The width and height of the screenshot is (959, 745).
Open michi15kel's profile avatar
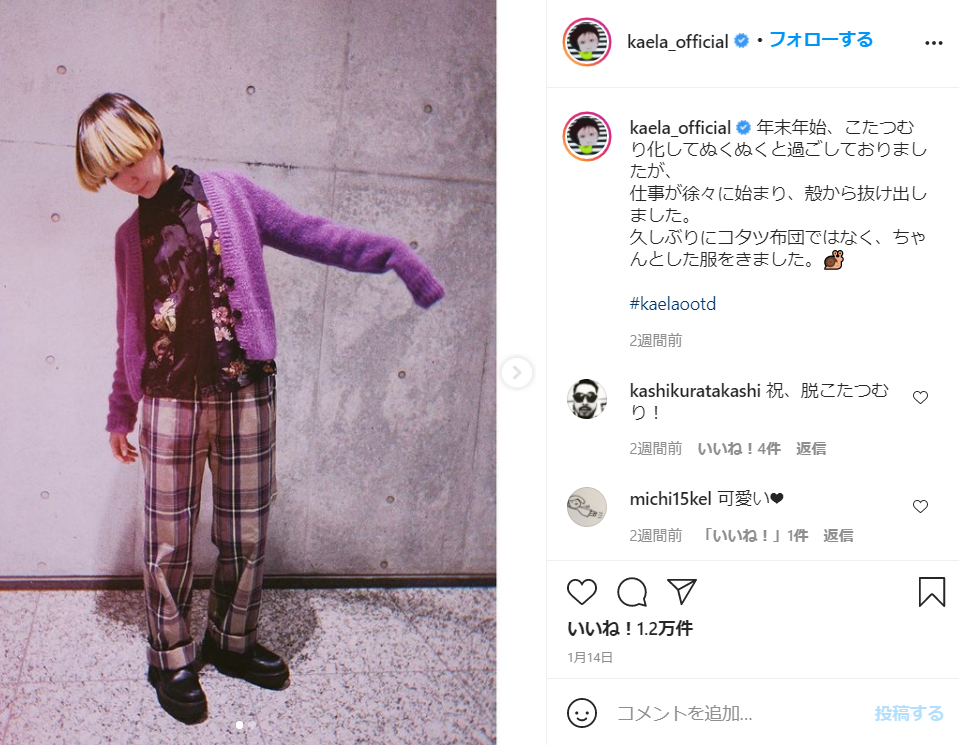(x=587, y=507)
